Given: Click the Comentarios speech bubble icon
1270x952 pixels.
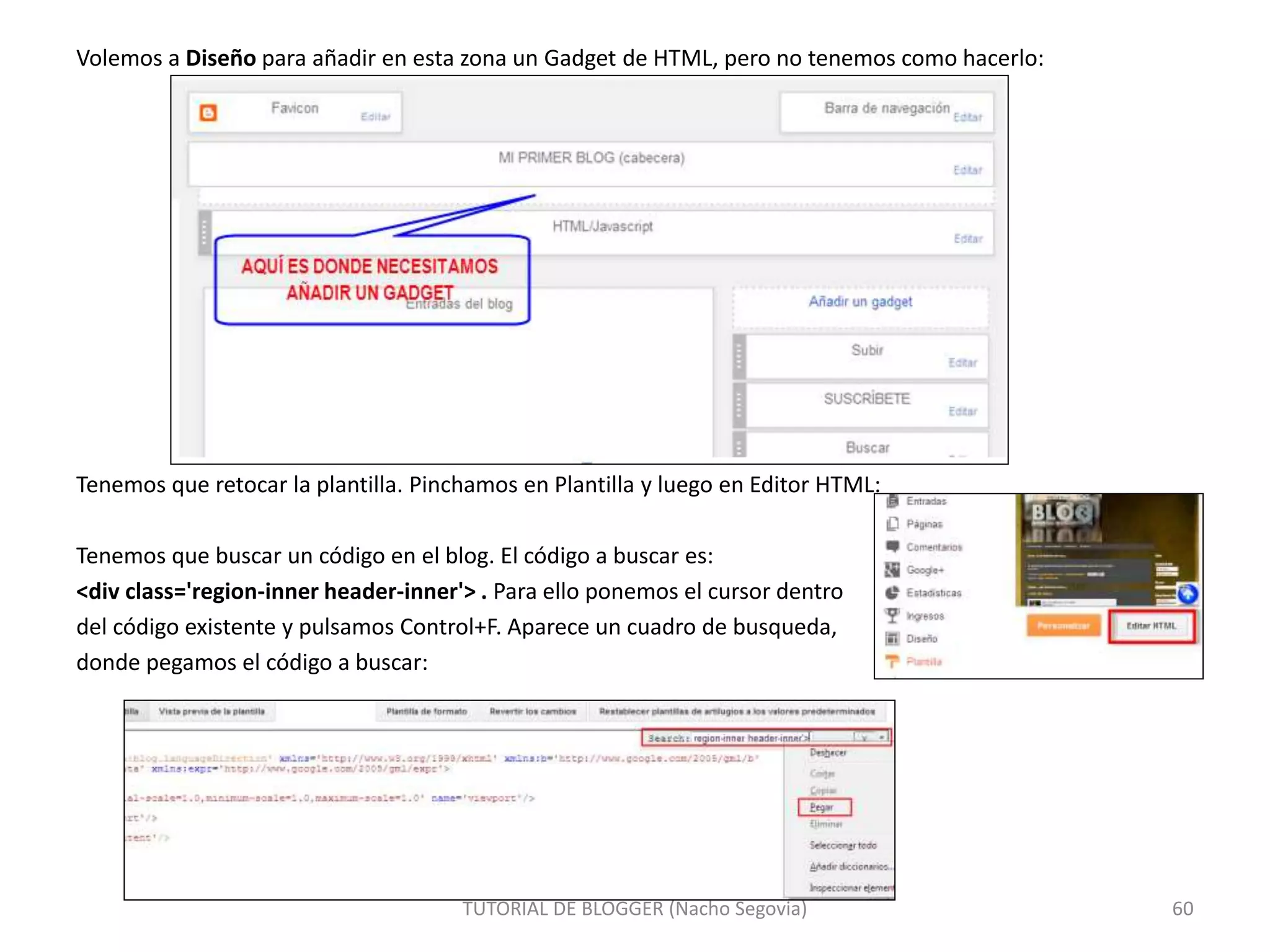Looking at the screenshot, I should coord(892,547).
